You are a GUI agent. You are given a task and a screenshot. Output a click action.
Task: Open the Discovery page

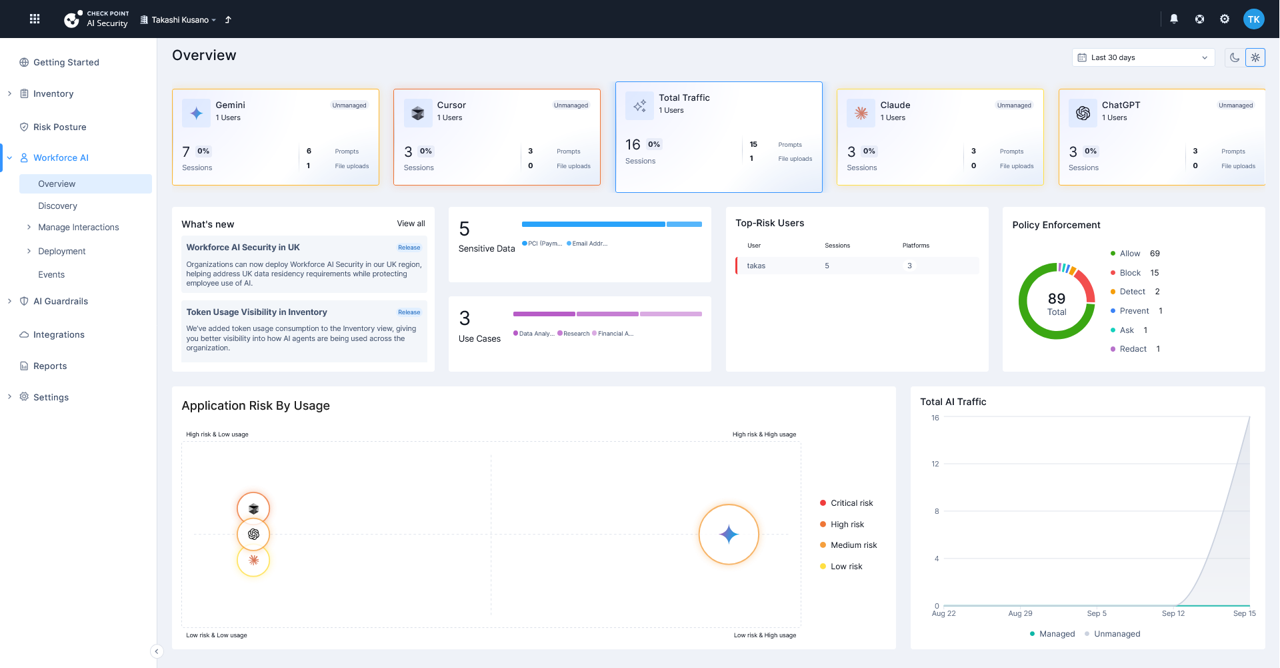pyautogui.click(x=57, y=206)
